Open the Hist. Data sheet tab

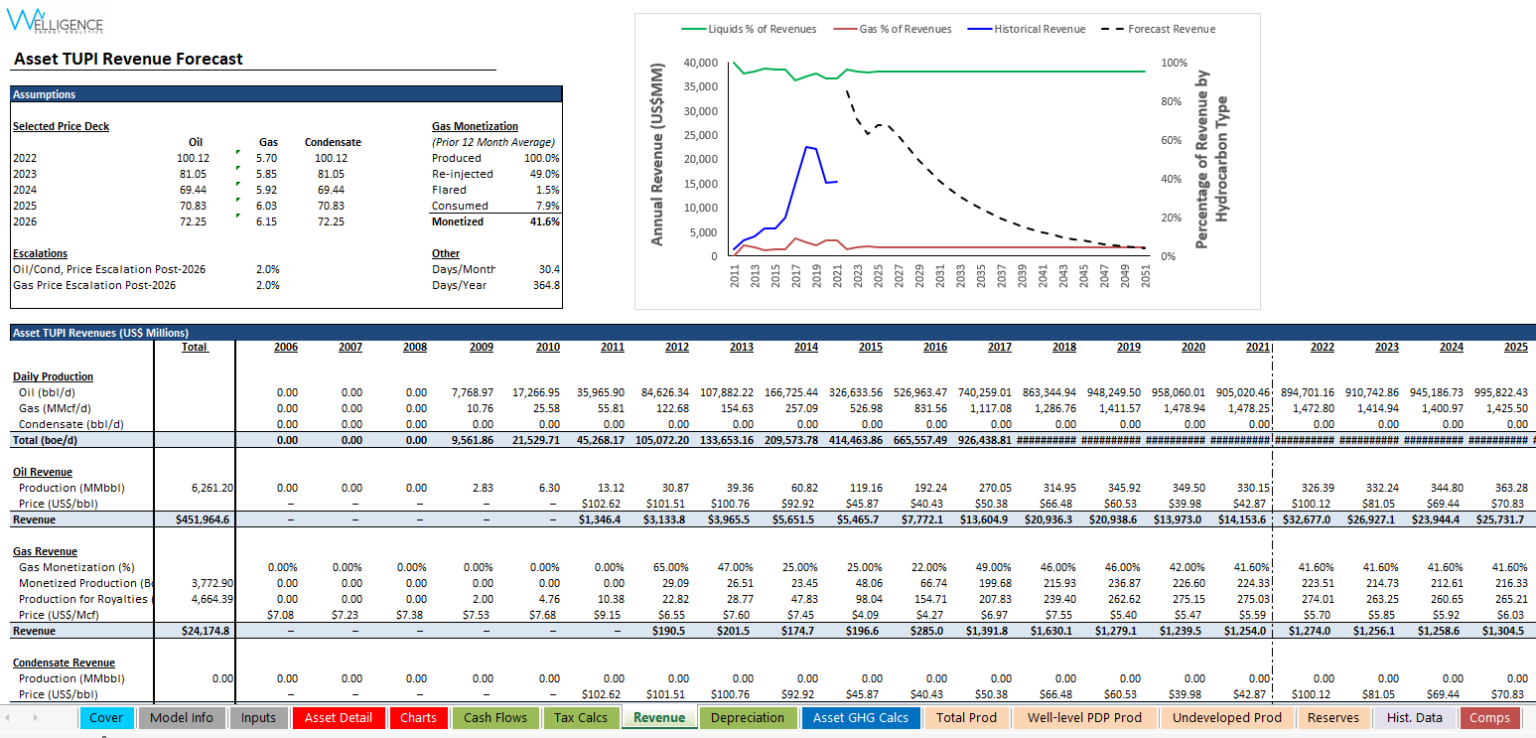[1414, 718]
